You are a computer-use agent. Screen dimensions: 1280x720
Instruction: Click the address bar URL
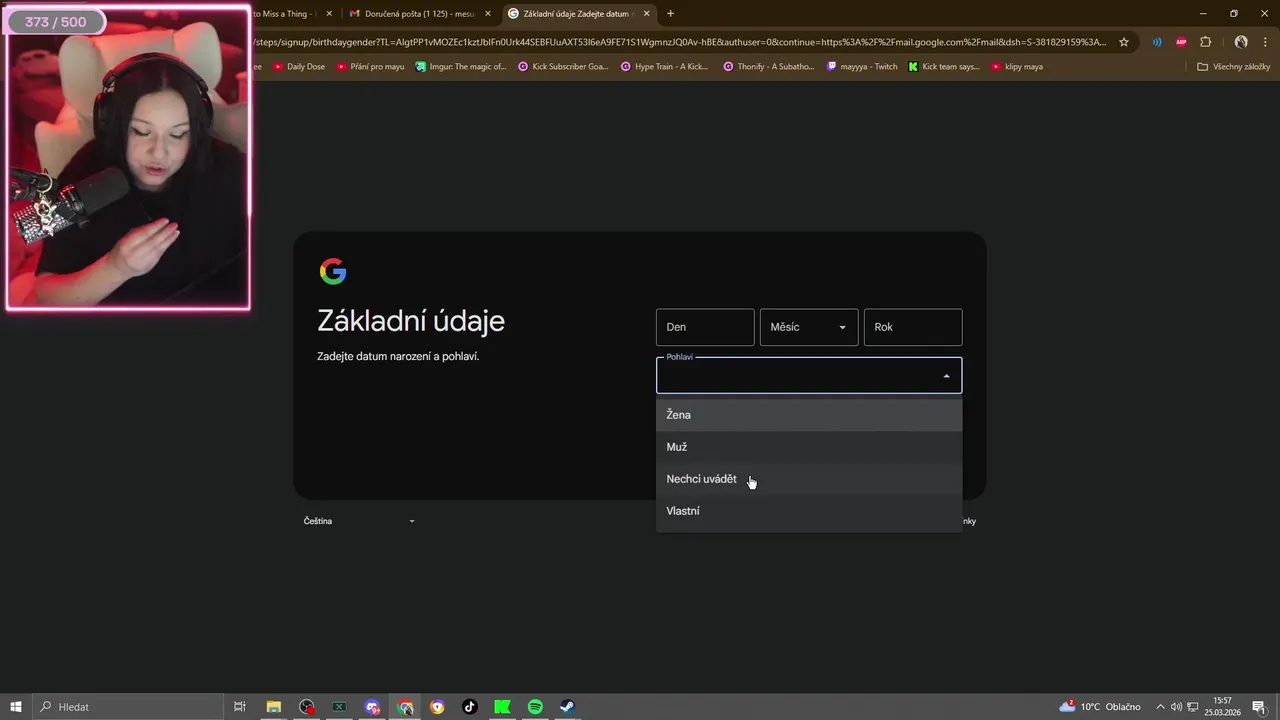point(680,42)
